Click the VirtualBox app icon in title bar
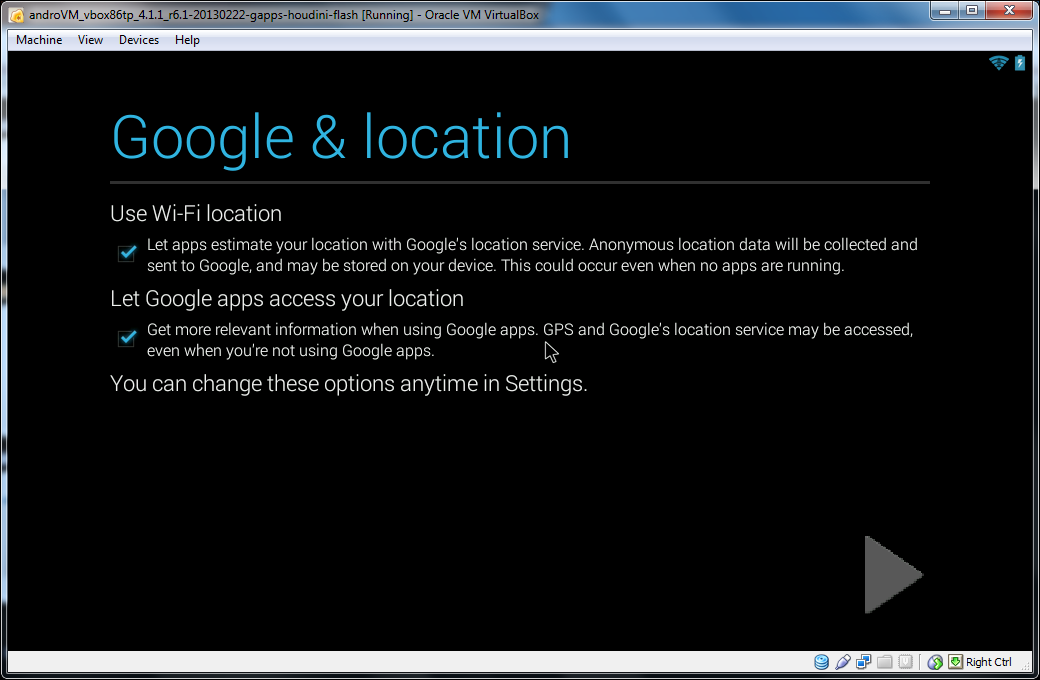 pyautogui.click(x=17, y=15)
